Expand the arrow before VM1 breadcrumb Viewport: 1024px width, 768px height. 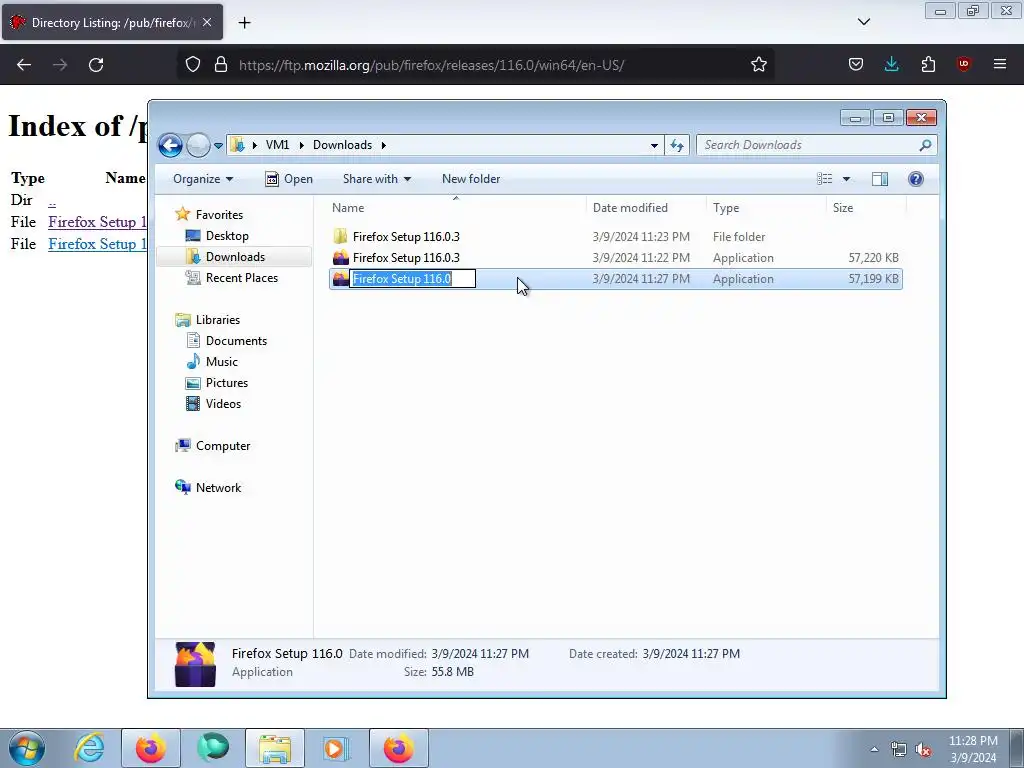click(254, 145)
